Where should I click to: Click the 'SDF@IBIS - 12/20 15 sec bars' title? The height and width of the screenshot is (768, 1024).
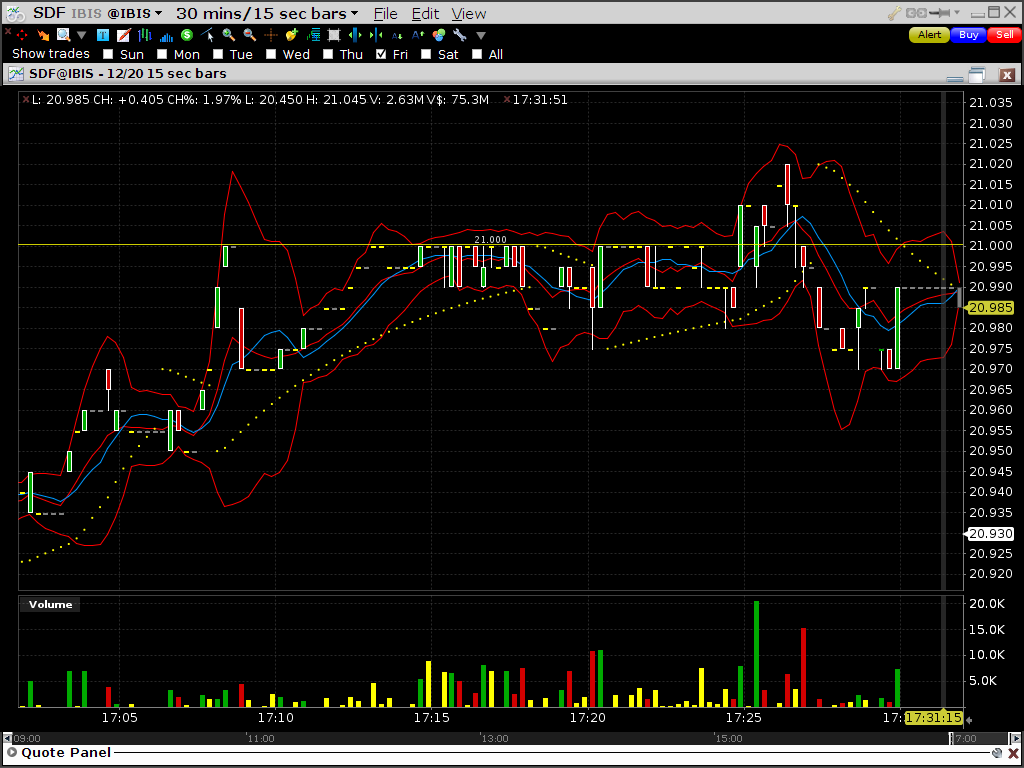pyautogui.click(x=128, y=74)
